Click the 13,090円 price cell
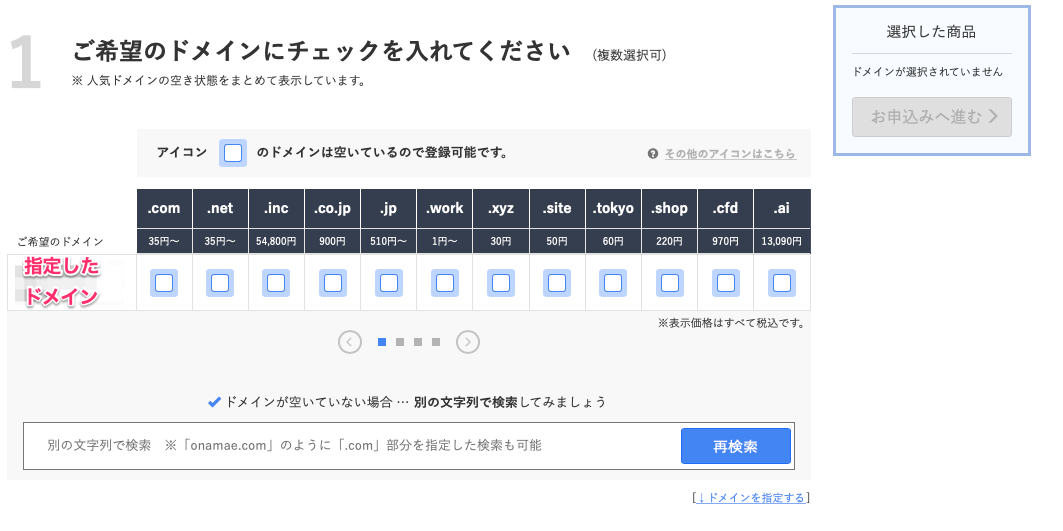 click(x=782, y=241)
